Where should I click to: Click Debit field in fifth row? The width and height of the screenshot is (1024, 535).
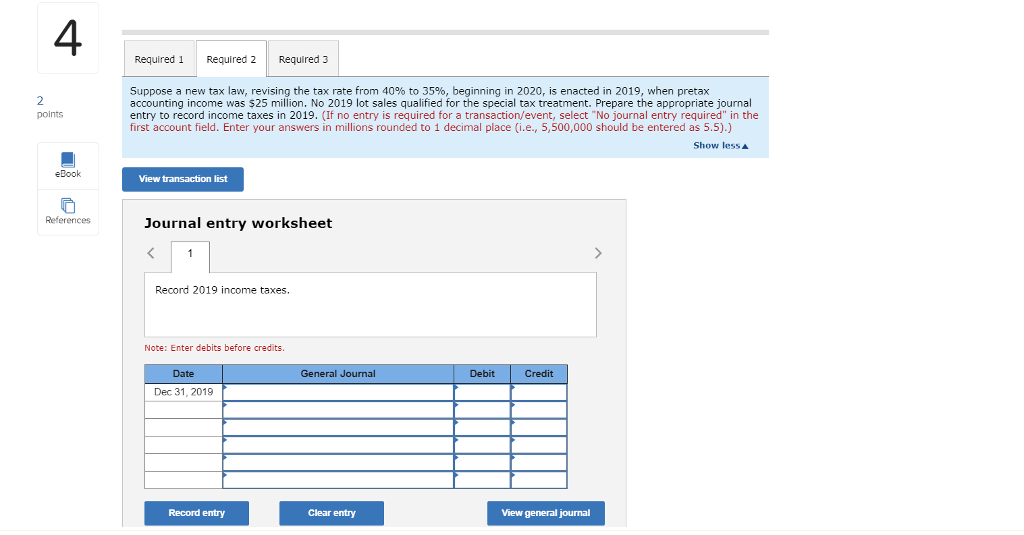pos(482,462)
